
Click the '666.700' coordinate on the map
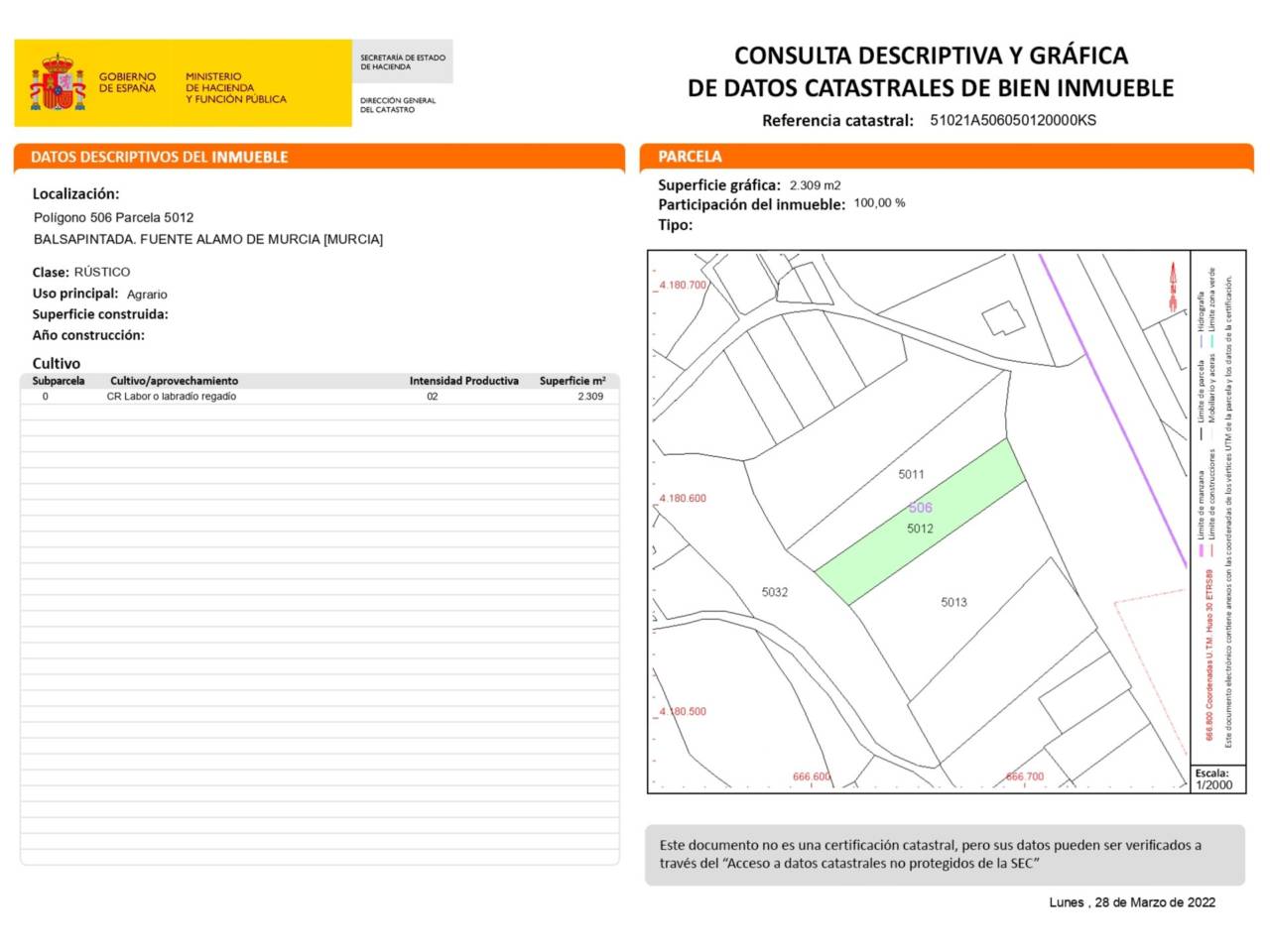pyautogui.click(x=1025, y=777)
